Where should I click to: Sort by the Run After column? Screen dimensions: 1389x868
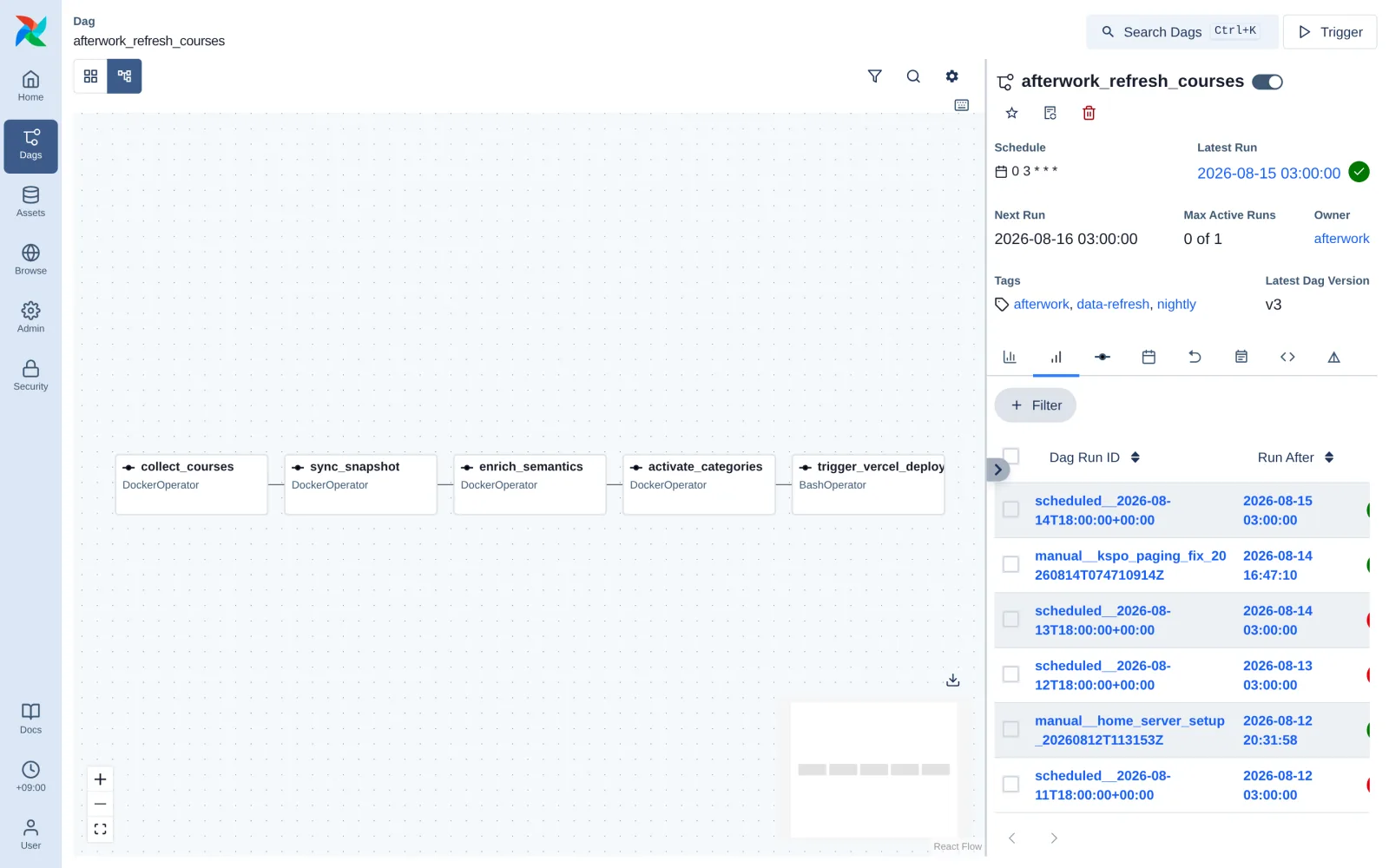1295,457
